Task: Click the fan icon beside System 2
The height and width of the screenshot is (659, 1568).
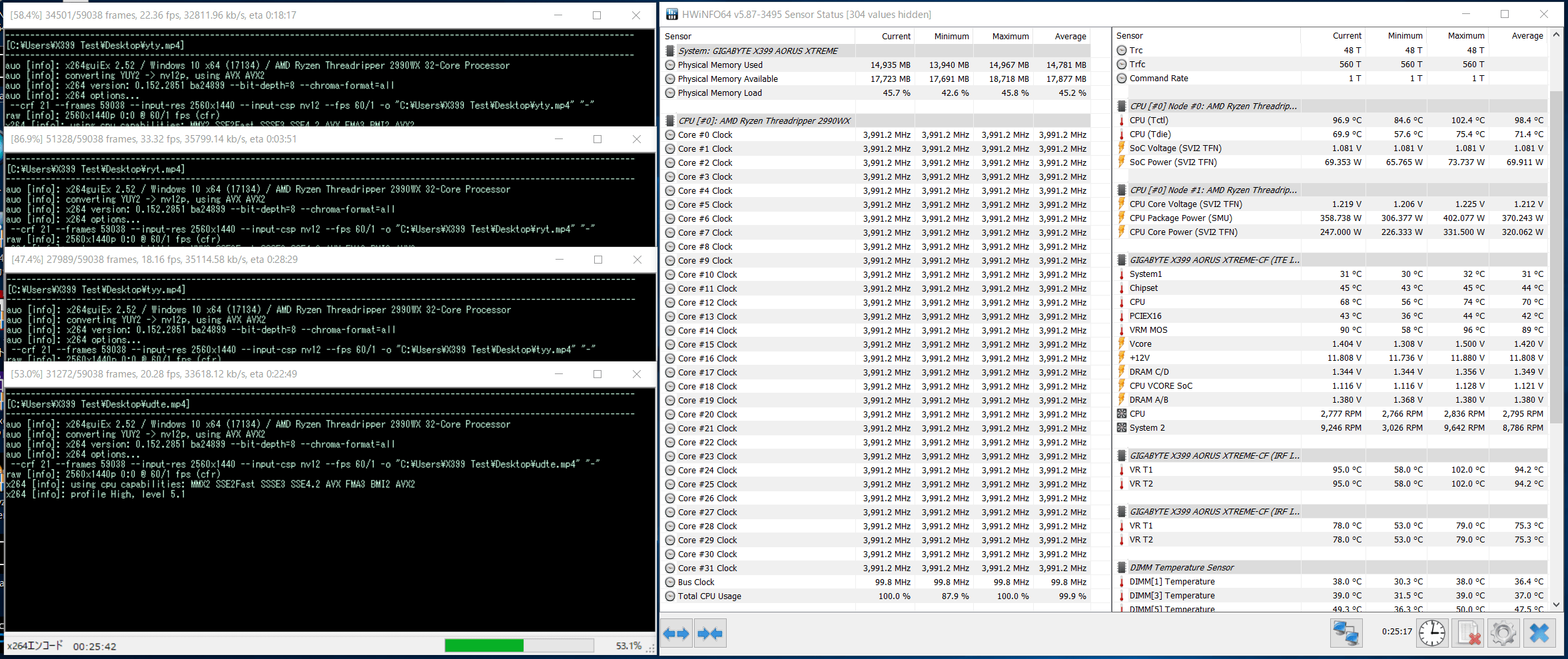Action: (1122, 428)
